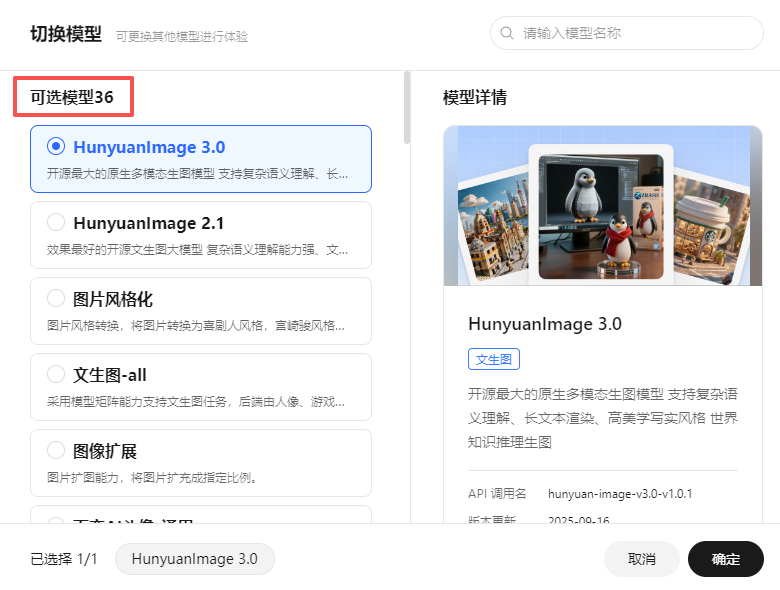Choose the 图片风格化 radio option
Image resolution: width=780 pixels, height=590 pixels.
click(57, 299)
